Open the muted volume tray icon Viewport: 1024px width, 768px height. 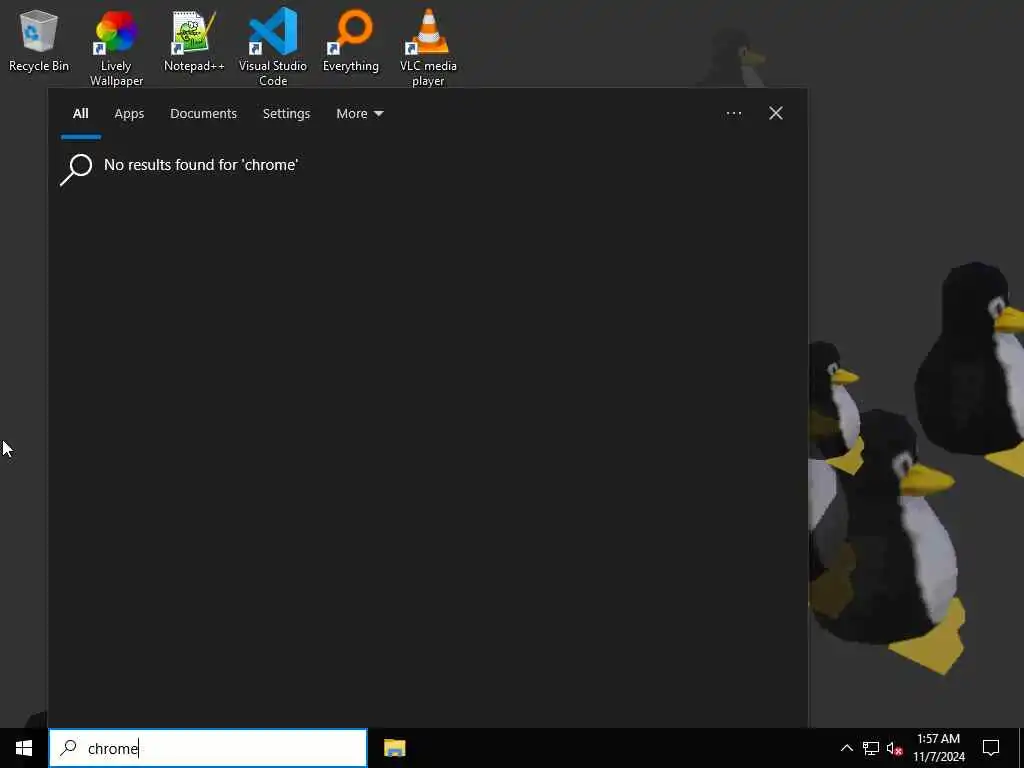pos(894,748)
